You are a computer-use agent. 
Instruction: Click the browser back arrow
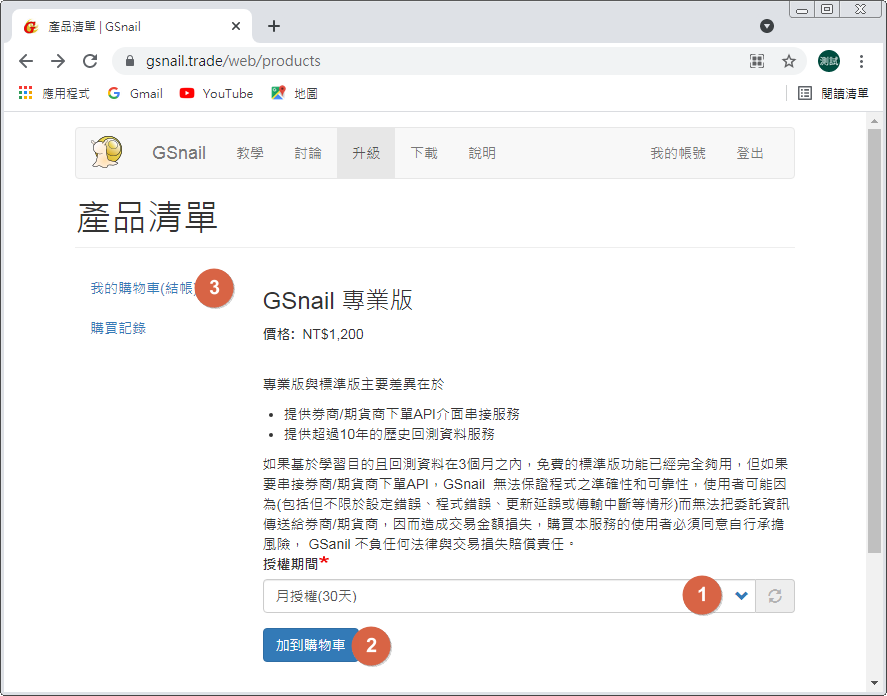(26, 61)
